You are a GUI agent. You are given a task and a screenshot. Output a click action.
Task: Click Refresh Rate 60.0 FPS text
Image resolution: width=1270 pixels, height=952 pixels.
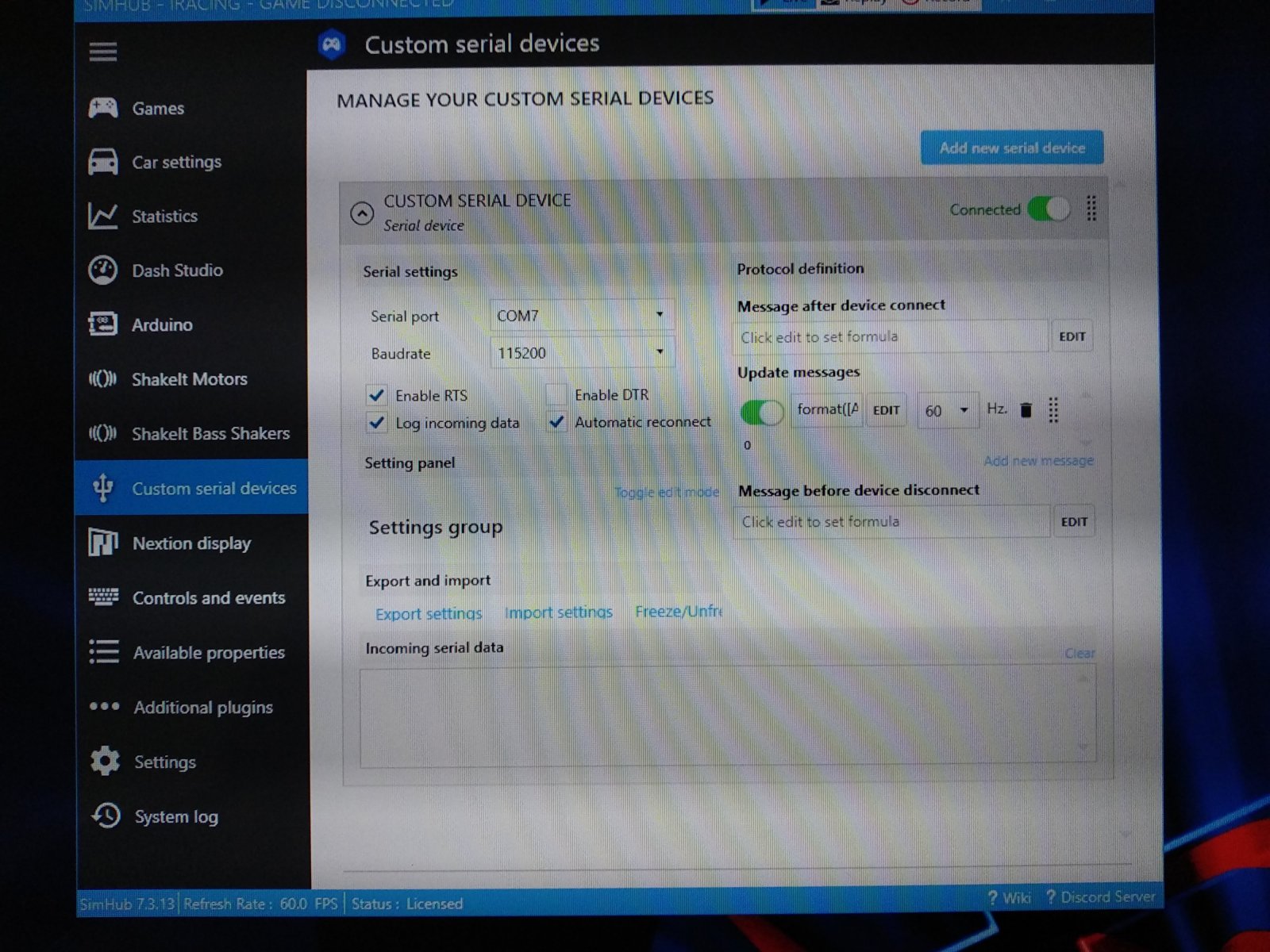pyautogui.click(x=260, y=904)
